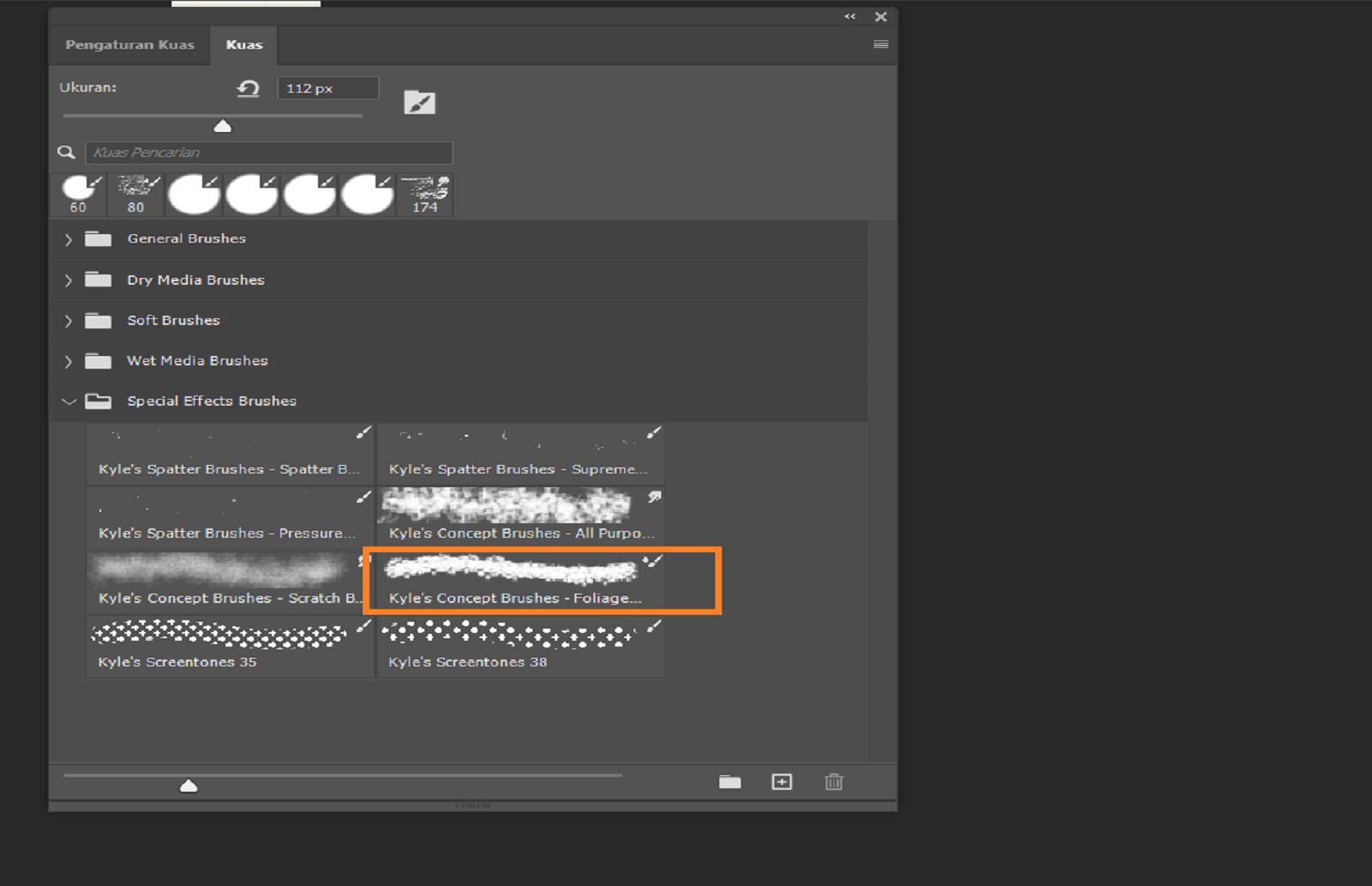Switch to the Pengaturan Kuas tab

coord(130,45)
